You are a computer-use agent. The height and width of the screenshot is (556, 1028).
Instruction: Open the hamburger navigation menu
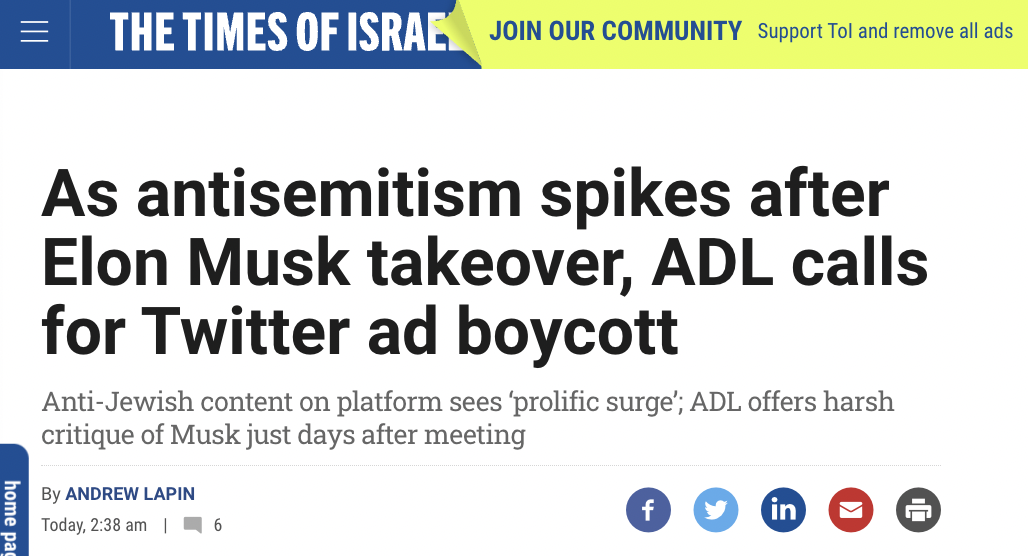pos(35,33)
